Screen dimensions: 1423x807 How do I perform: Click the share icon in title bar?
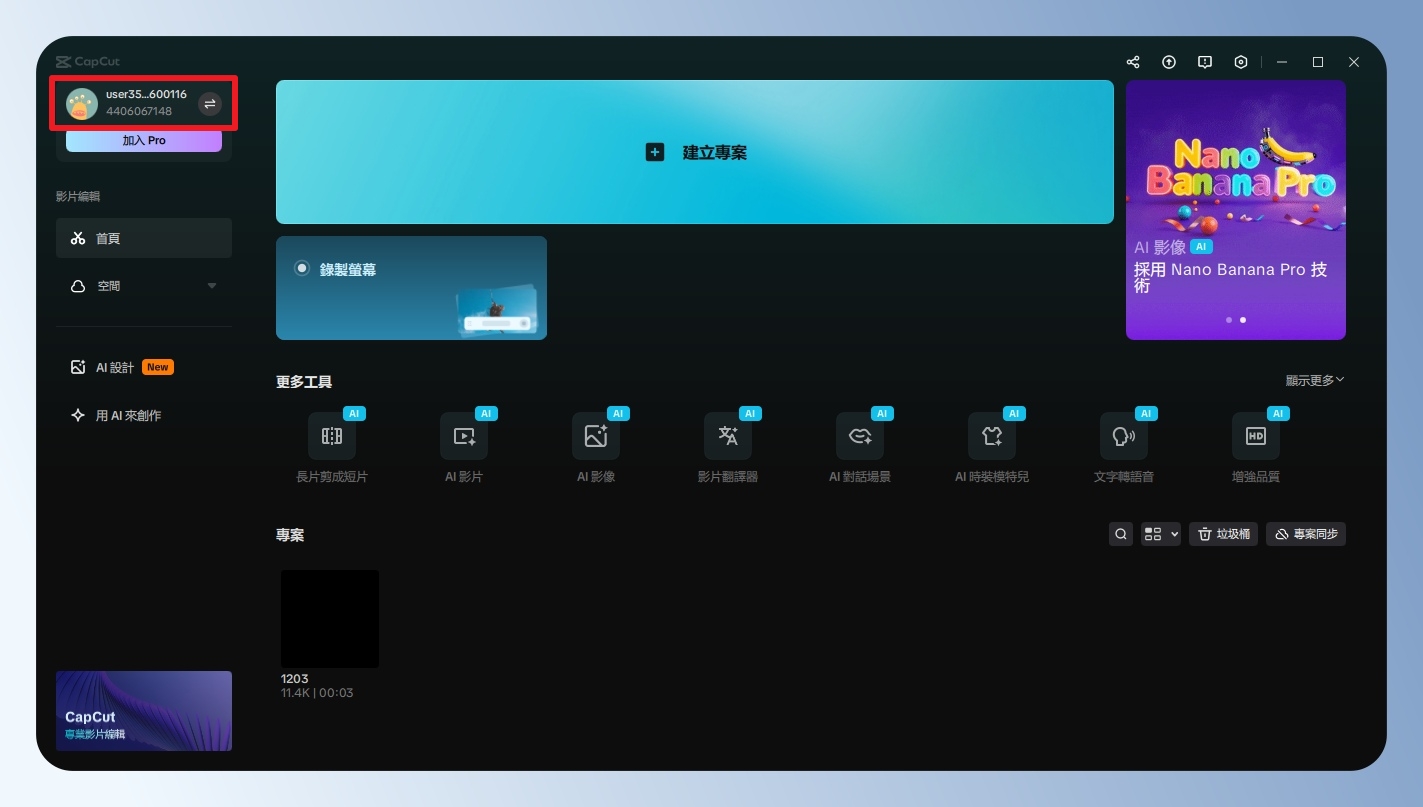point(1133,62)
